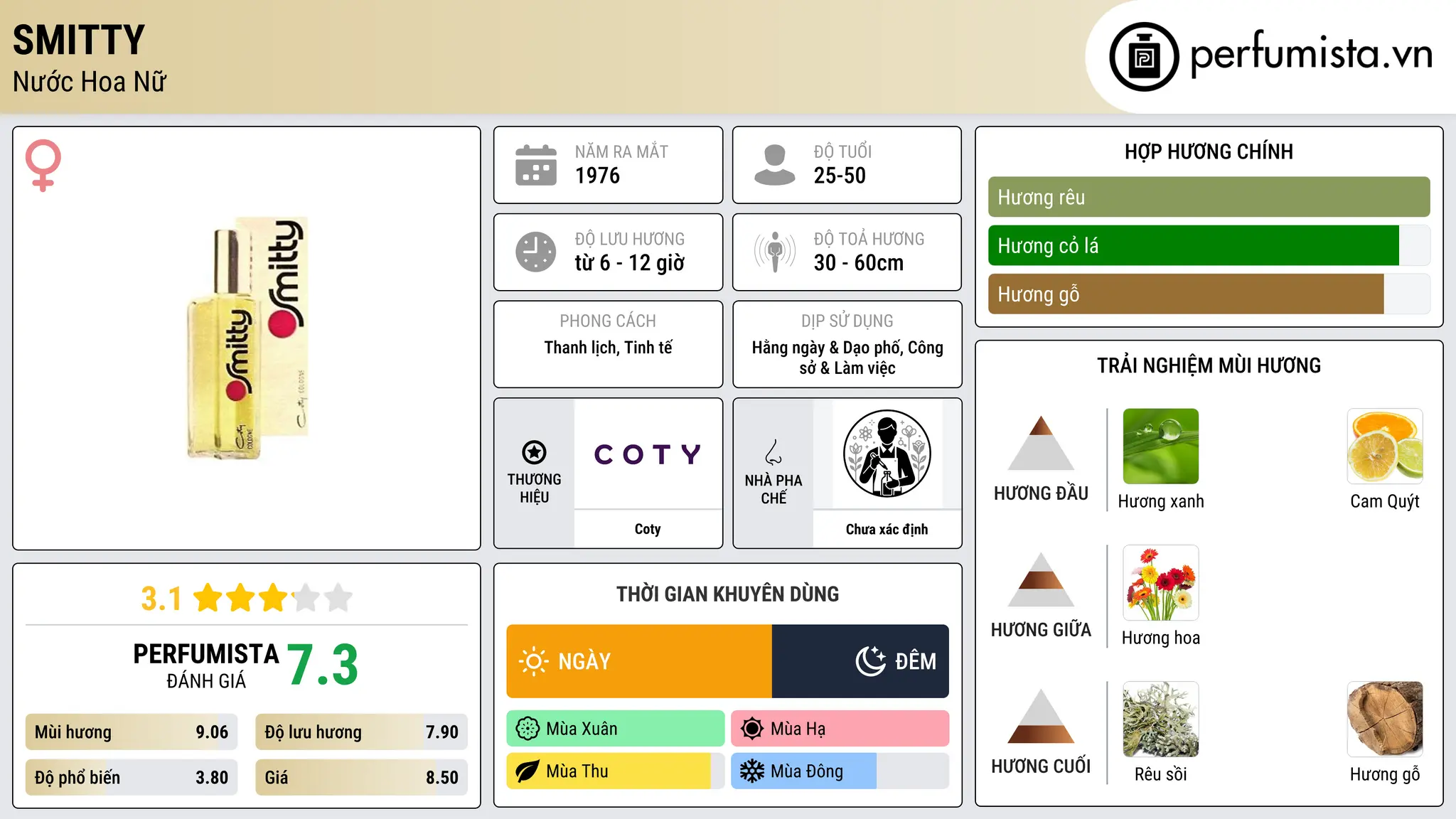Click the Nước Hoa Nữ subtitle

coord(90,82)
